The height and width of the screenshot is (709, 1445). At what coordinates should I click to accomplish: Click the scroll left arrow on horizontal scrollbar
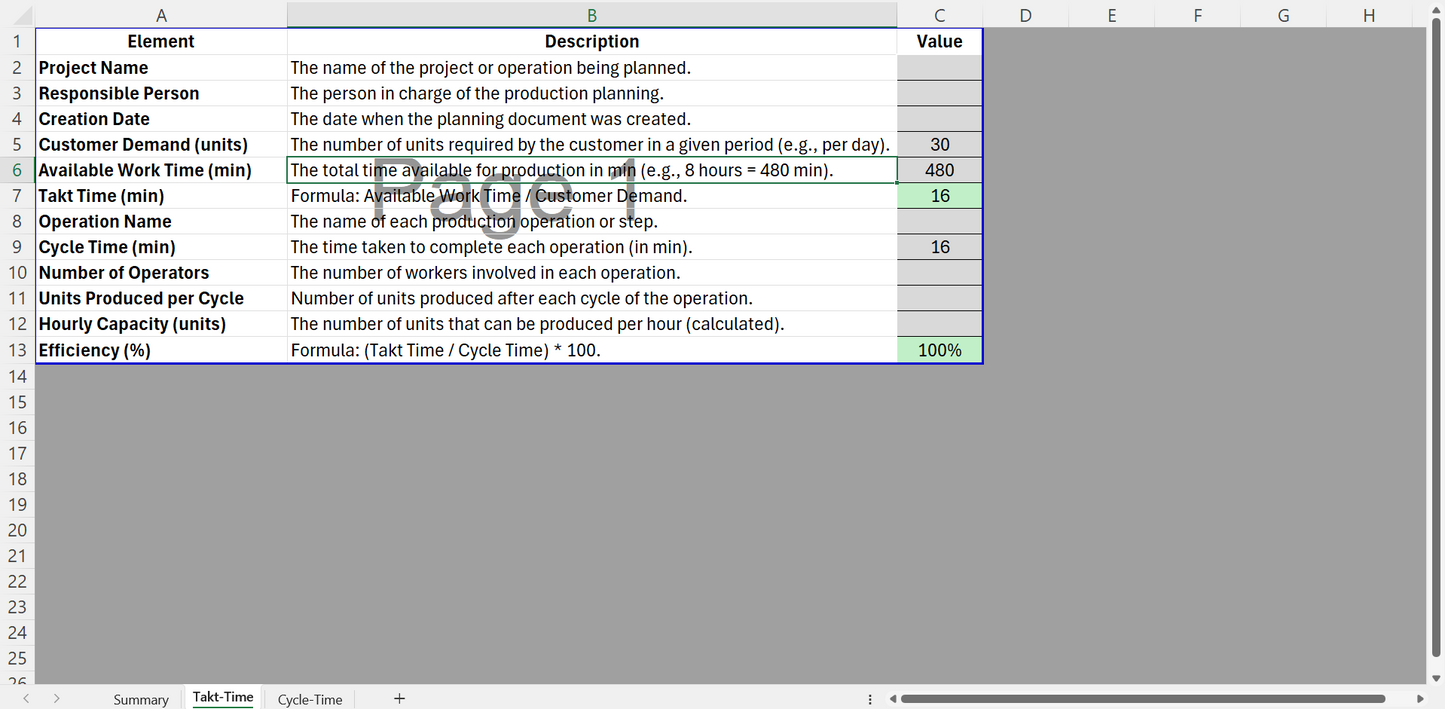click(x=893, y=699)
